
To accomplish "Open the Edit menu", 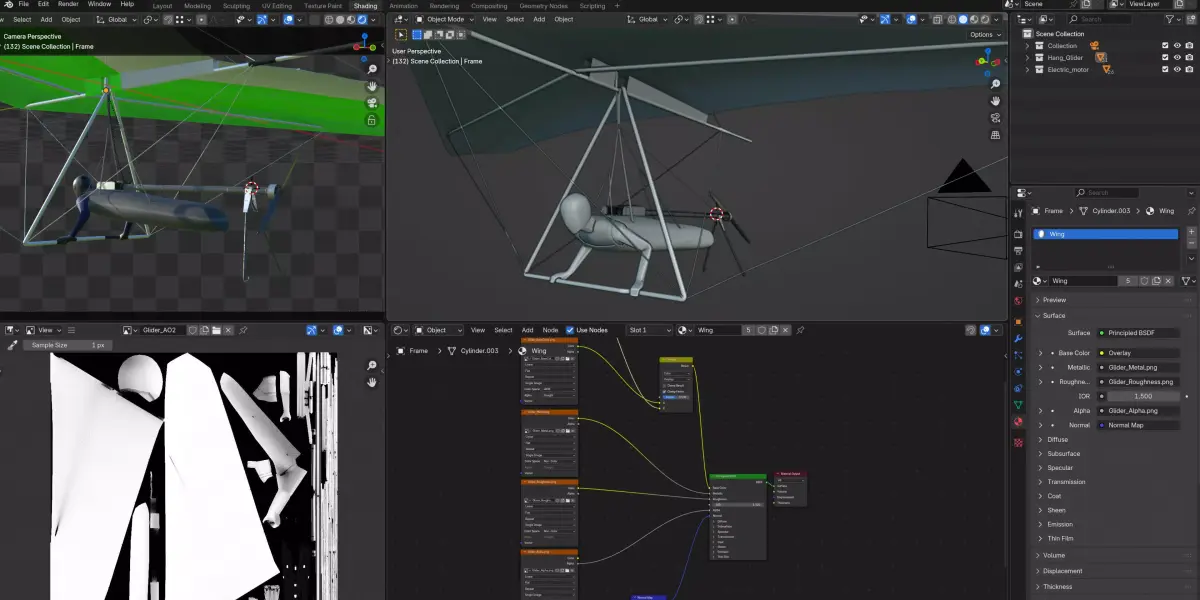I will [44, 4].
